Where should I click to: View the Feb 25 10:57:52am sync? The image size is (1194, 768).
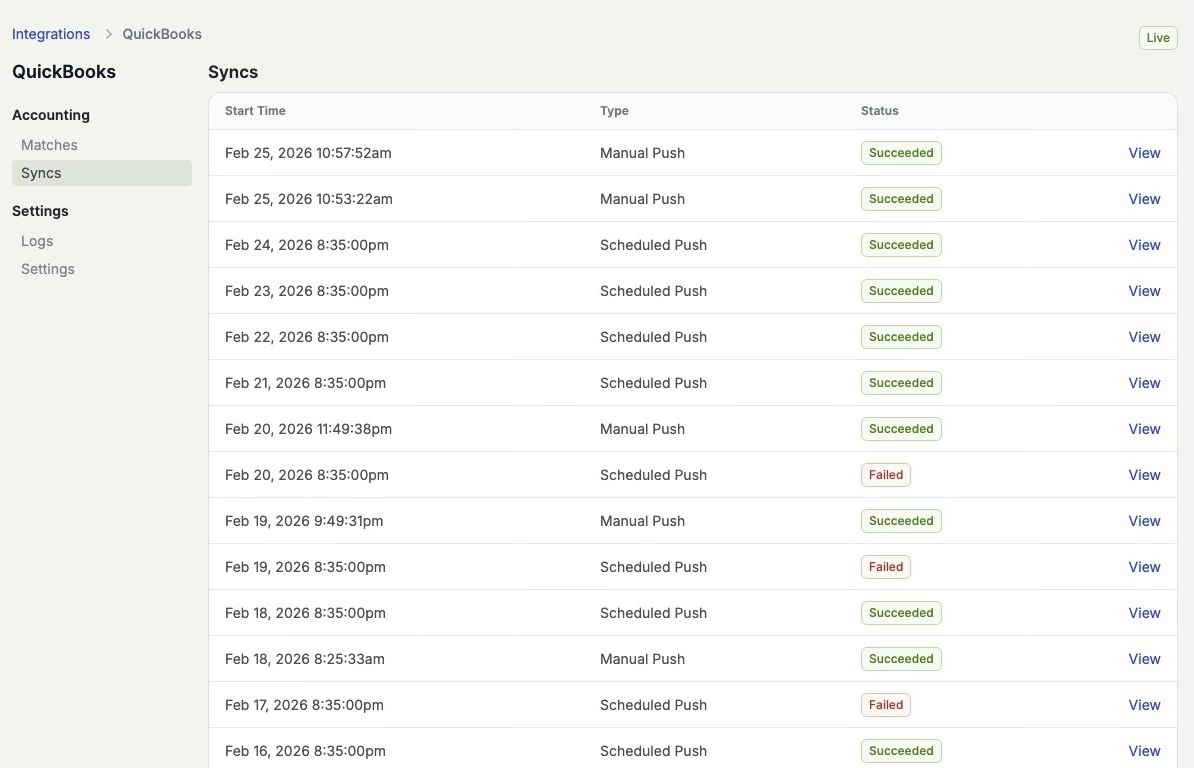pos(1144,153)
